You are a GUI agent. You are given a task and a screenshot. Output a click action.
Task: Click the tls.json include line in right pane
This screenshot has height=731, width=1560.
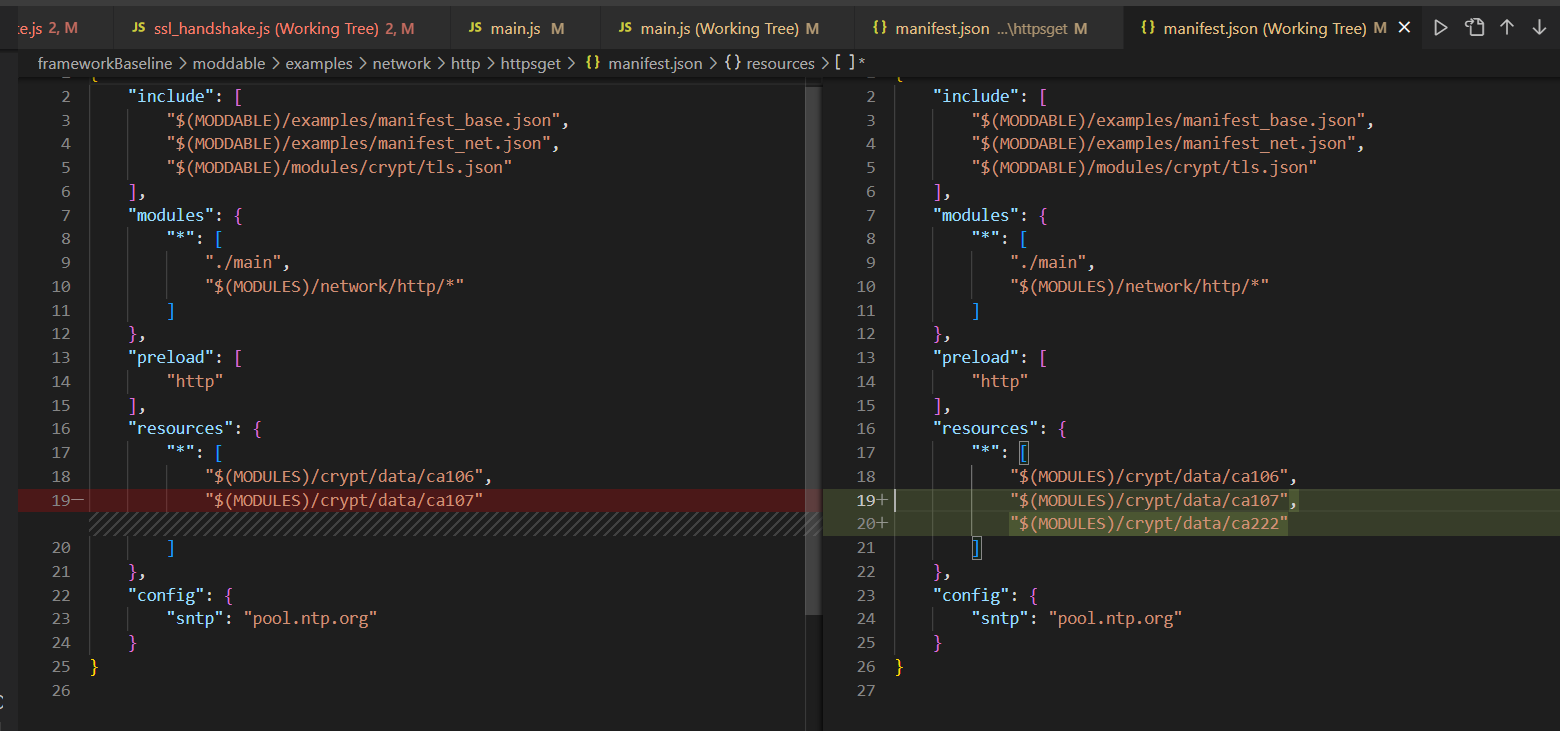coord(1144,167)
